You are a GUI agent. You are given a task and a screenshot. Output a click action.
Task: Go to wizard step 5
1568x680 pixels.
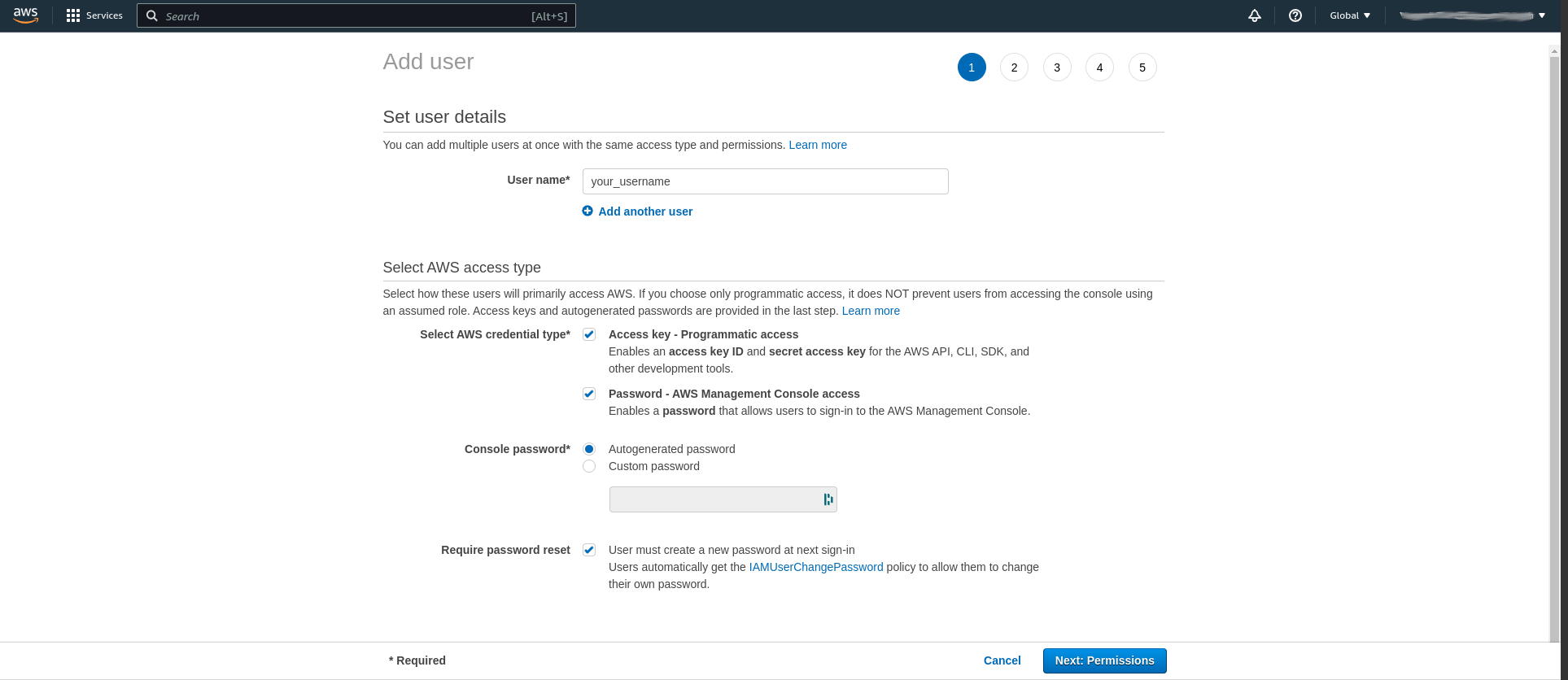pyautogui.click(x=1142, y=68)
